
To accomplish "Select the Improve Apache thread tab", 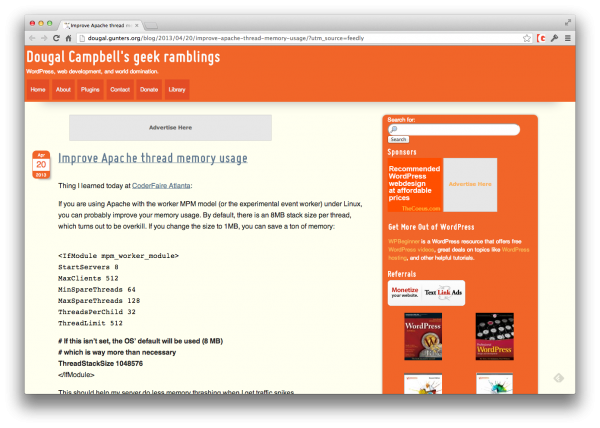I will [x=101, y=26].
